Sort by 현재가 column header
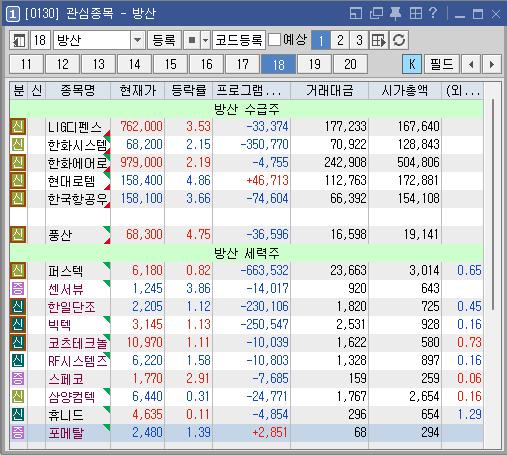The image size is (507, 455). (137, 91)
